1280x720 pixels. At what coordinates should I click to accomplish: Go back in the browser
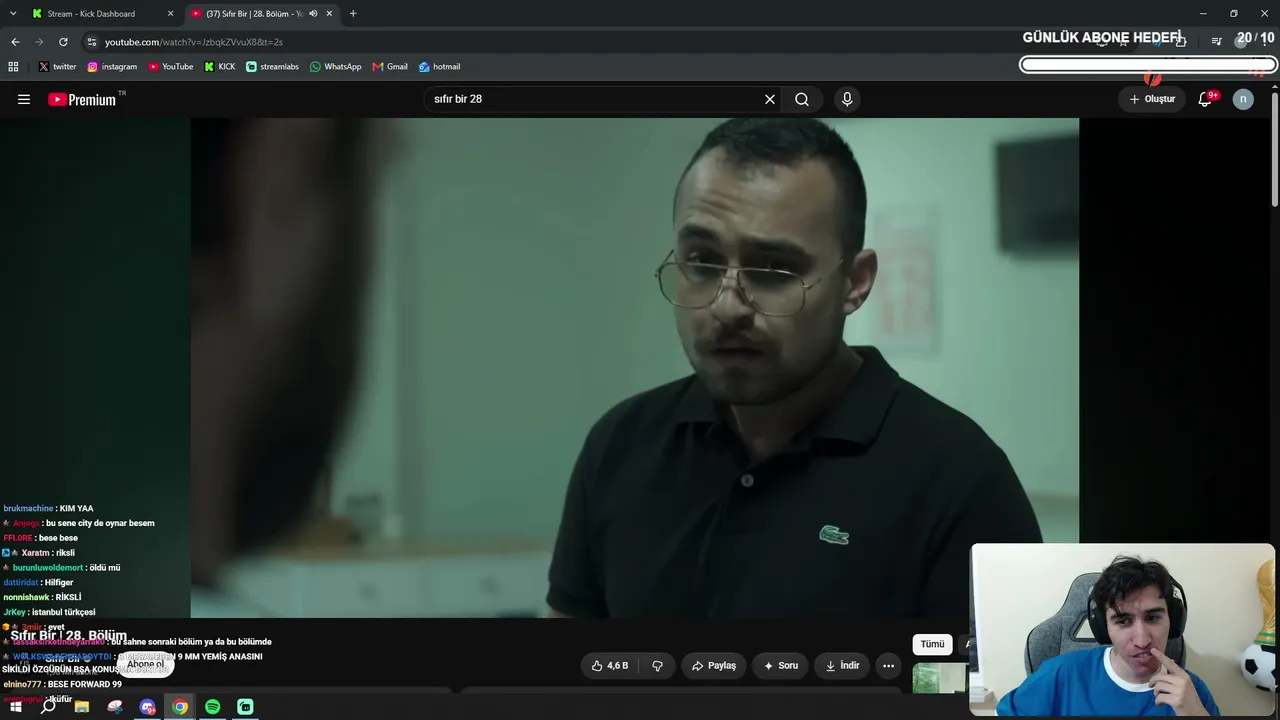click(x=15, y=42)
